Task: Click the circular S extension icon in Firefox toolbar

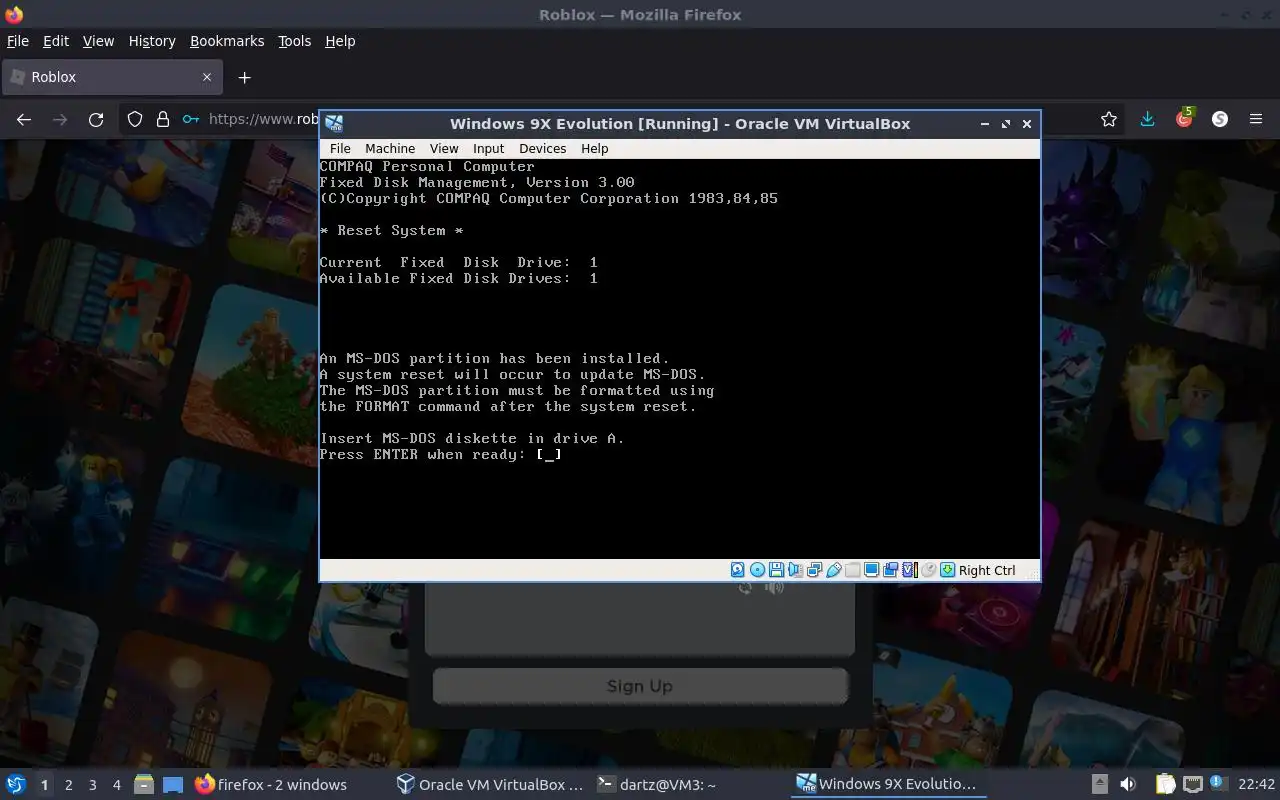Action: coord(1220,119)
